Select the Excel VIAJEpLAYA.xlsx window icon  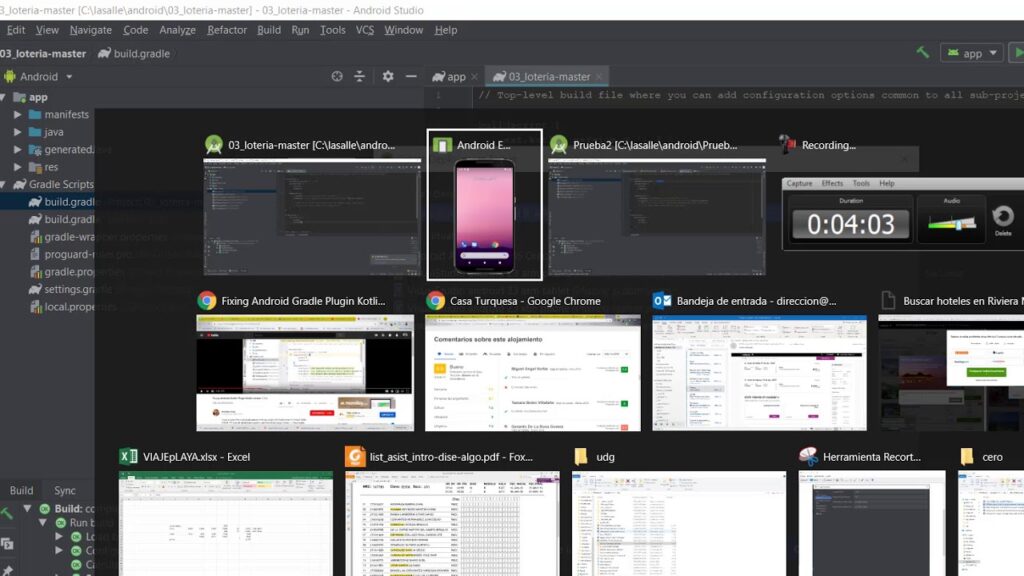pyautogui.click(x=128, y=456)
